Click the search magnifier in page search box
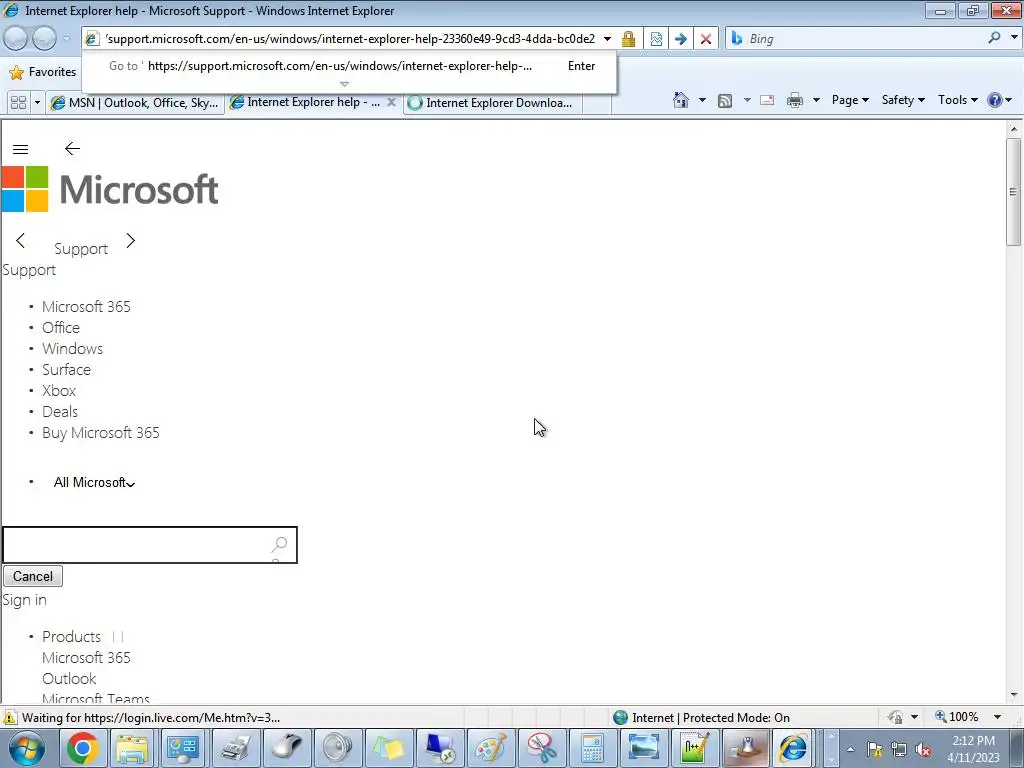This screenshot has height=768, width=1024. 280,544
